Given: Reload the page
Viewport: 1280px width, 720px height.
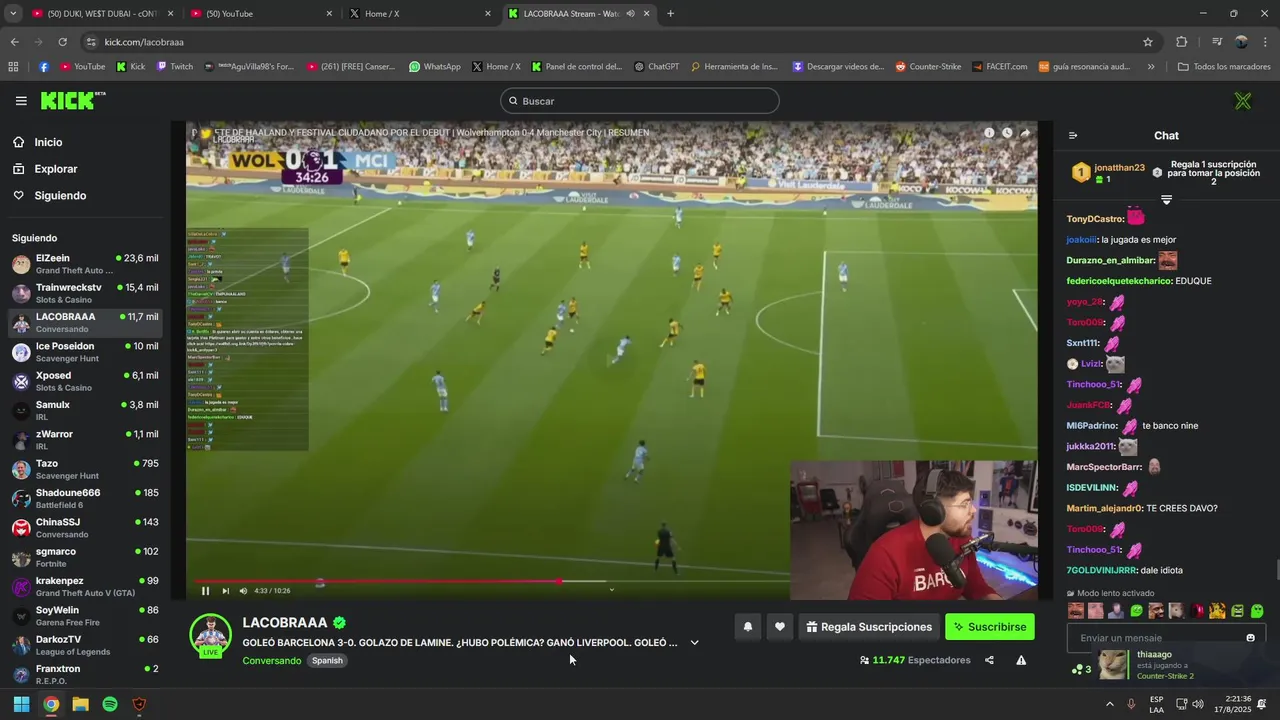Looking at the screenshot, I should tap(62, 42).
